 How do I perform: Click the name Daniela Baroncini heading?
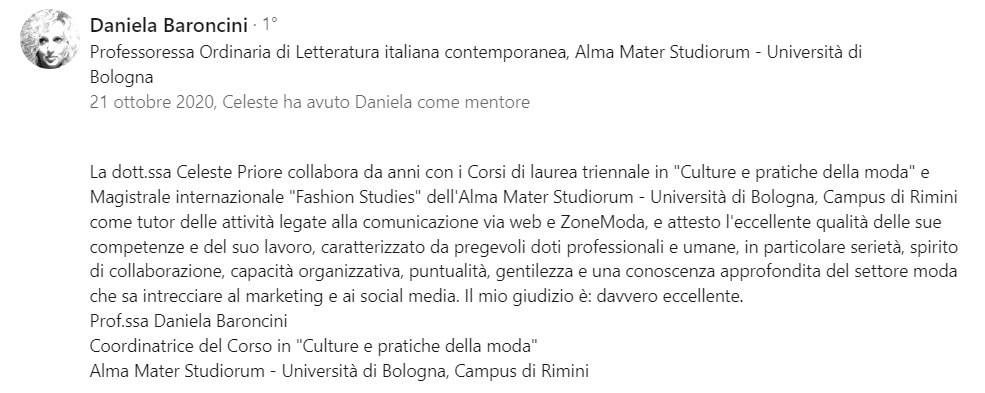169,25
